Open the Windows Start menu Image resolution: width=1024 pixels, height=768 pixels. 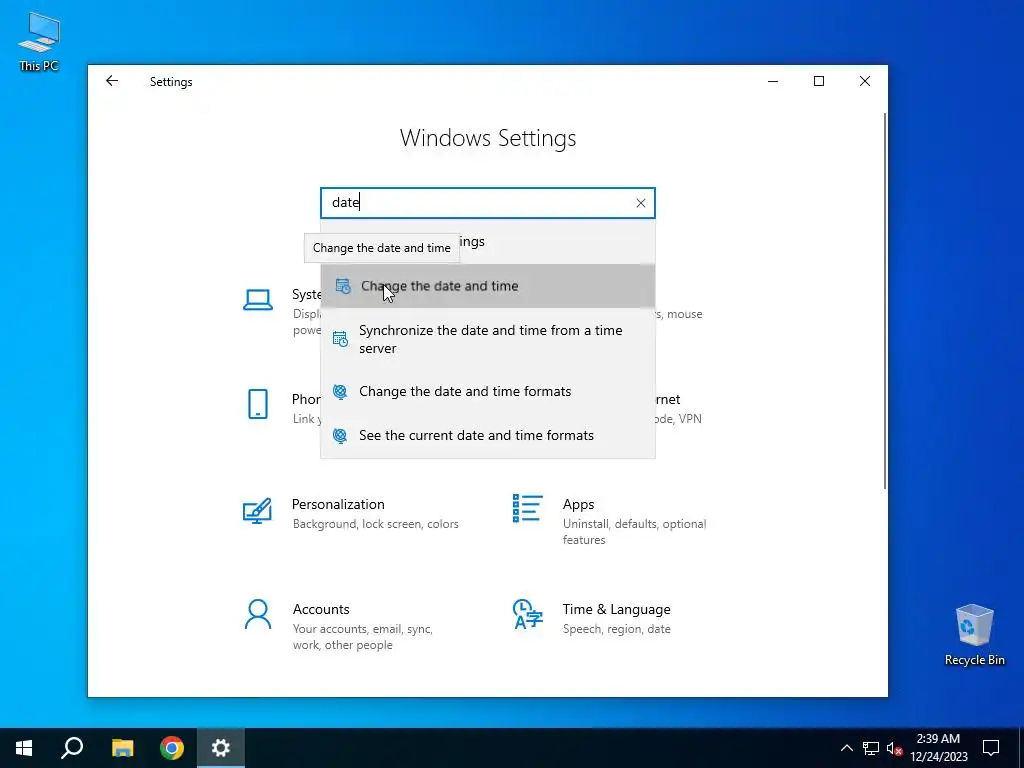(x=24, y=748)
